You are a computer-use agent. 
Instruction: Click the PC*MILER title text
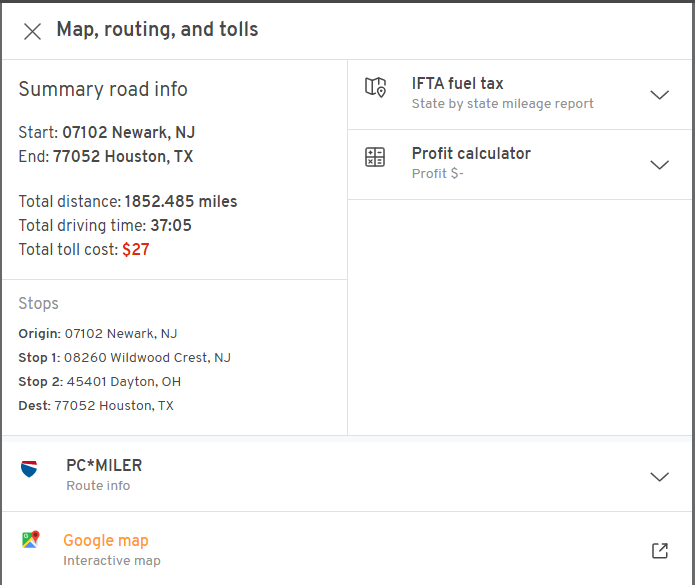tap(104, 466)
